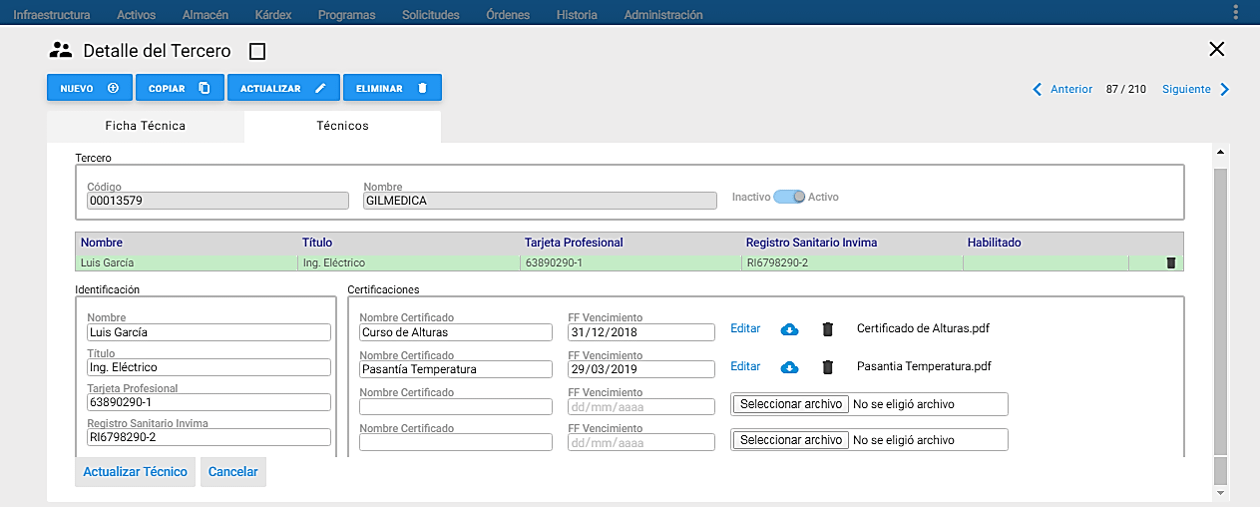
Task: Click the Habilitado column header
Action: point(994,243)
